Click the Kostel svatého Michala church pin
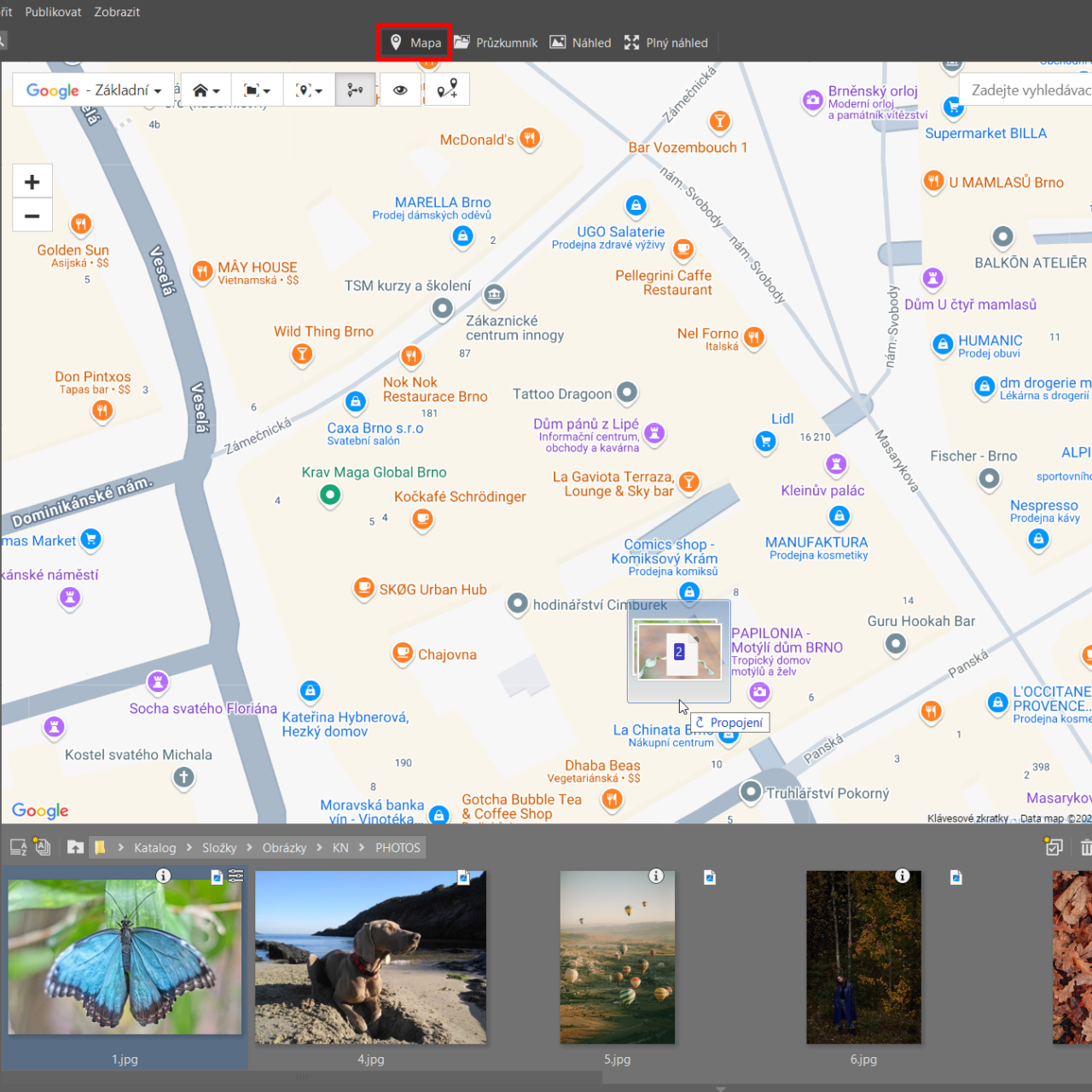 tap(183, 777)
